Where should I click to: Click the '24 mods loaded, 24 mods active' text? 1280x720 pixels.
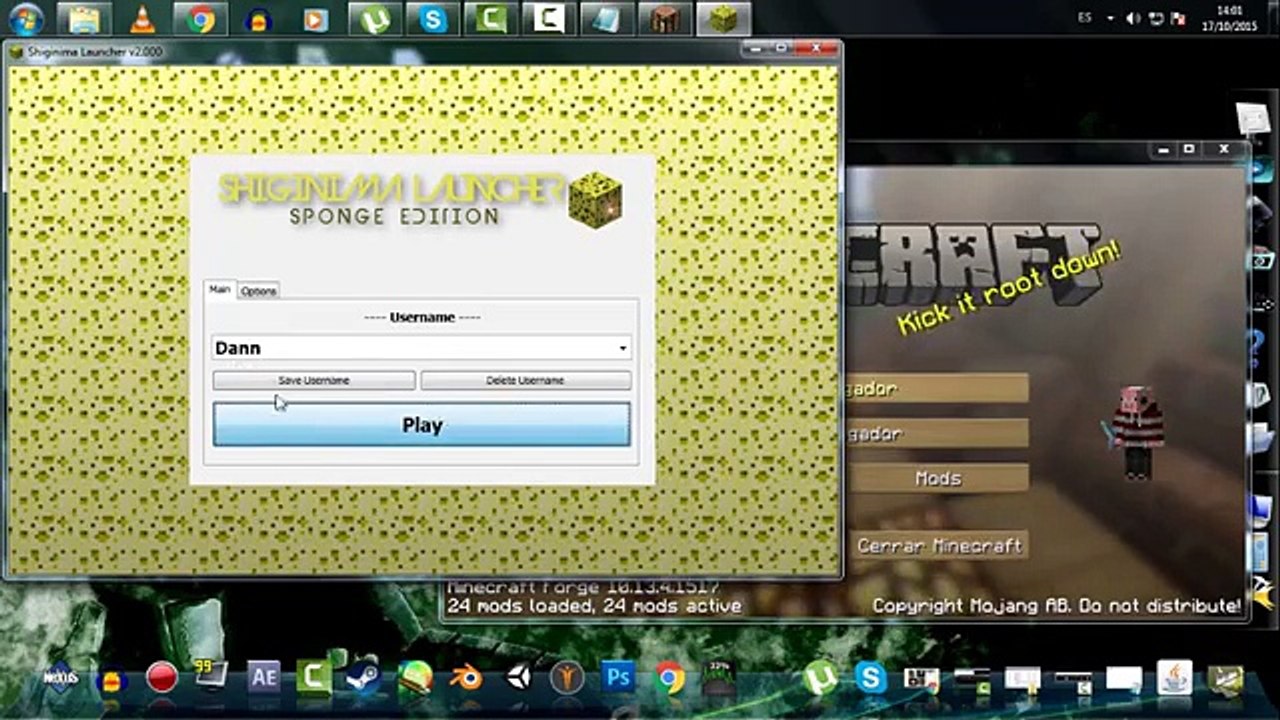594,606
